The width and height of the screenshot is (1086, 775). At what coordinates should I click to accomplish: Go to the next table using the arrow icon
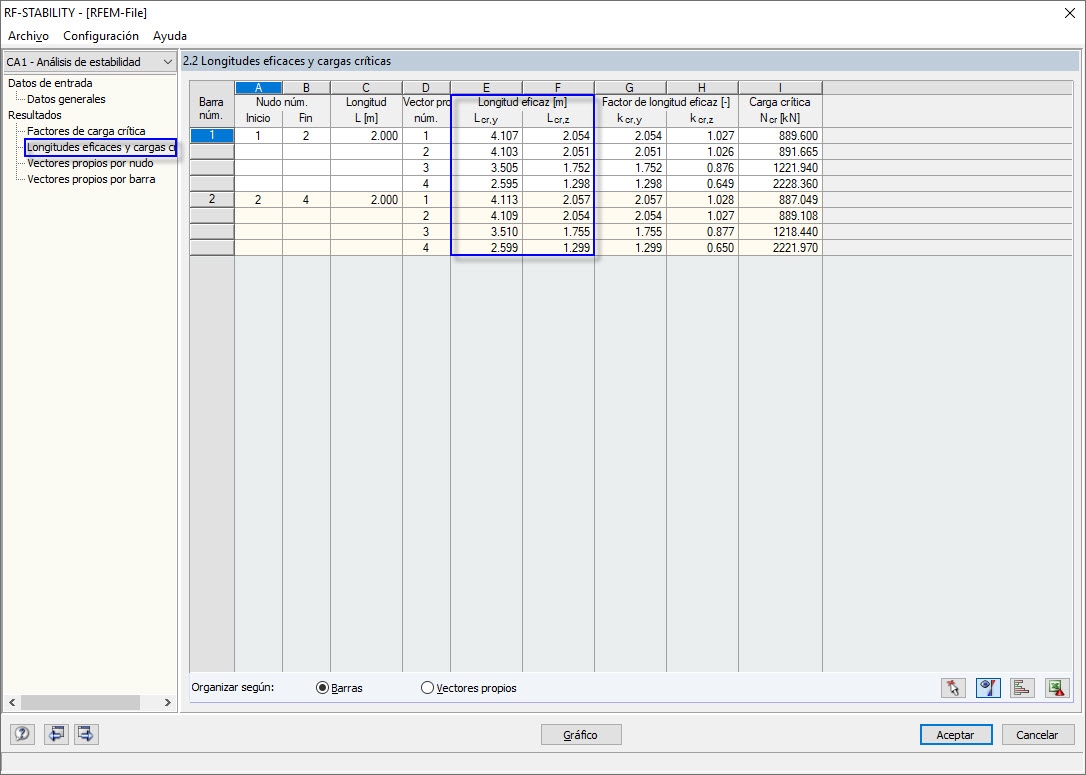tap(85, 734)
